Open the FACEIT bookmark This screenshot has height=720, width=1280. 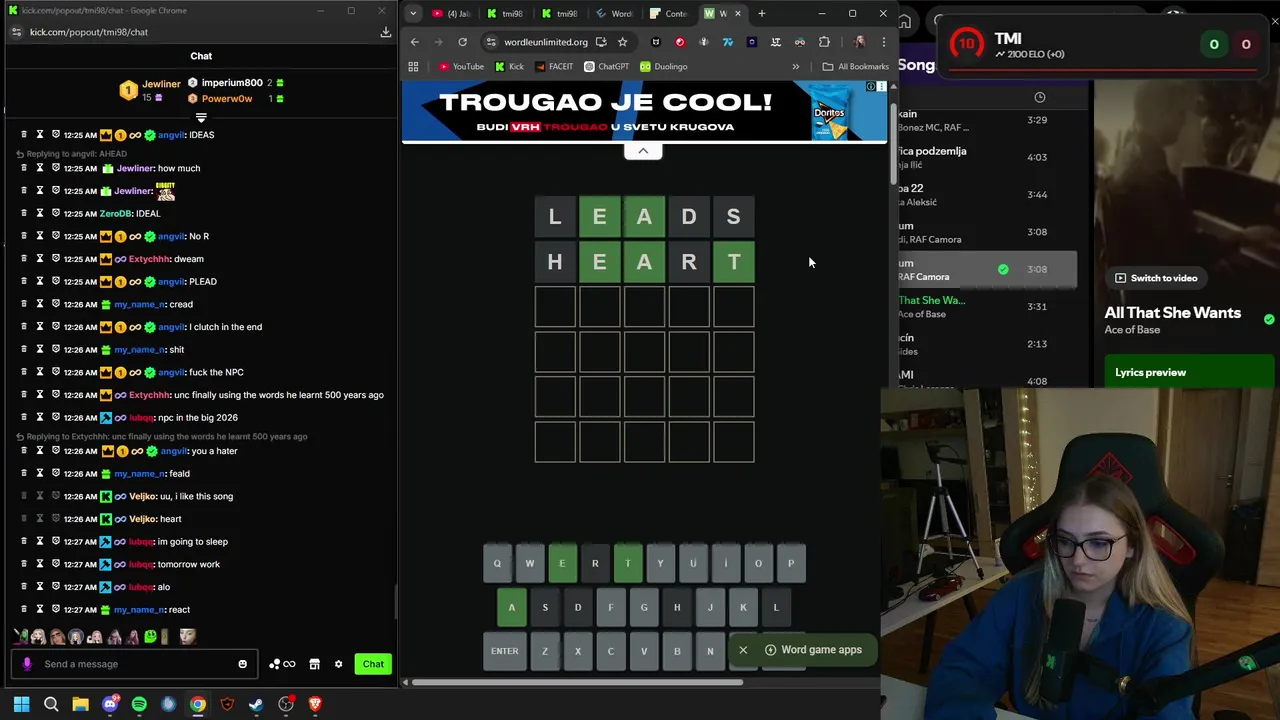(x=554, y=67)
